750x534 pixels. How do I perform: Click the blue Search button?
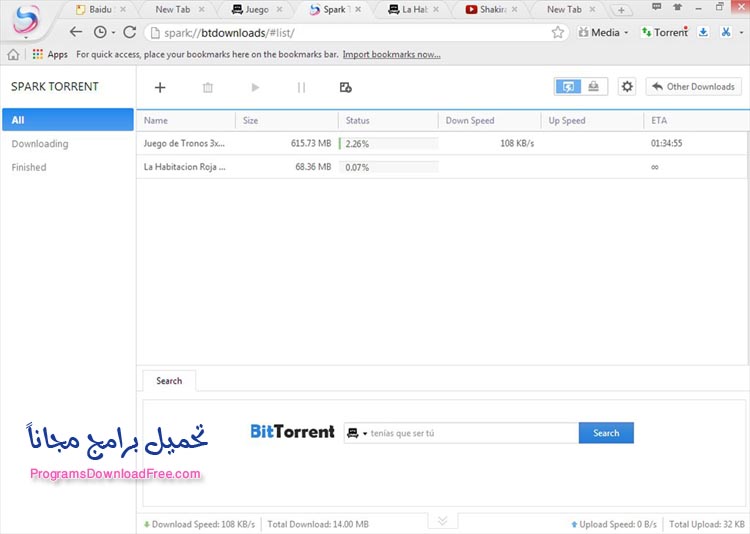pos(606,433)
